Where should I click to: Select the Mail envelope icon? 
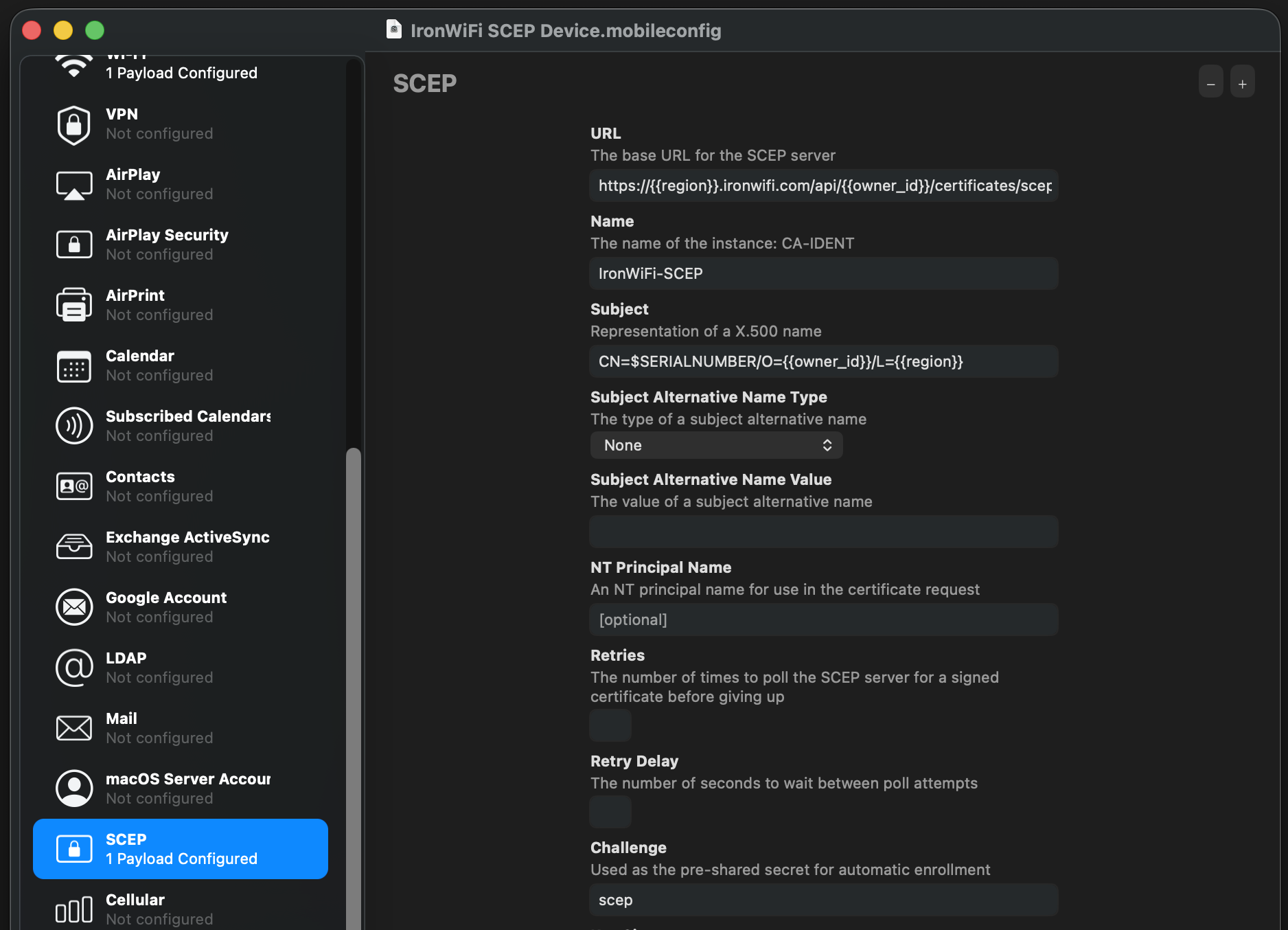(74, 728)
